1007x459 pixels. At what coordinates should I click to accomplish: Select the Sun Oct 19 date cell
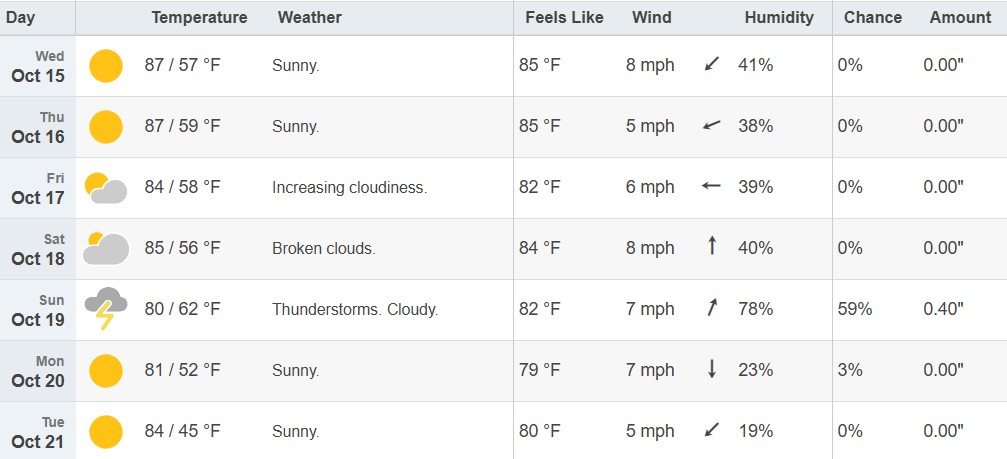(38, 310)
